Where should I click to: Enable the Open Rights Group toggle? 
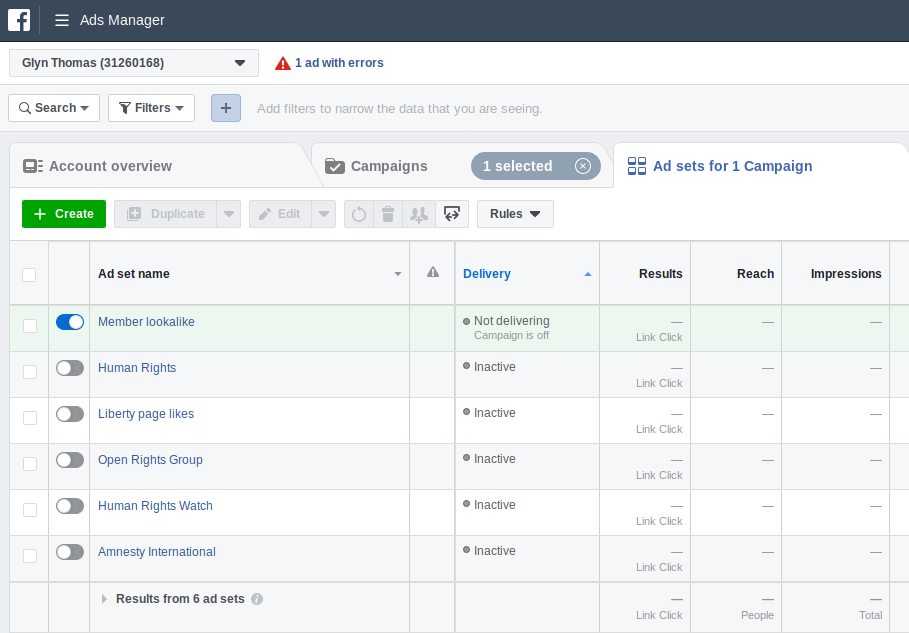coord(70,460)
